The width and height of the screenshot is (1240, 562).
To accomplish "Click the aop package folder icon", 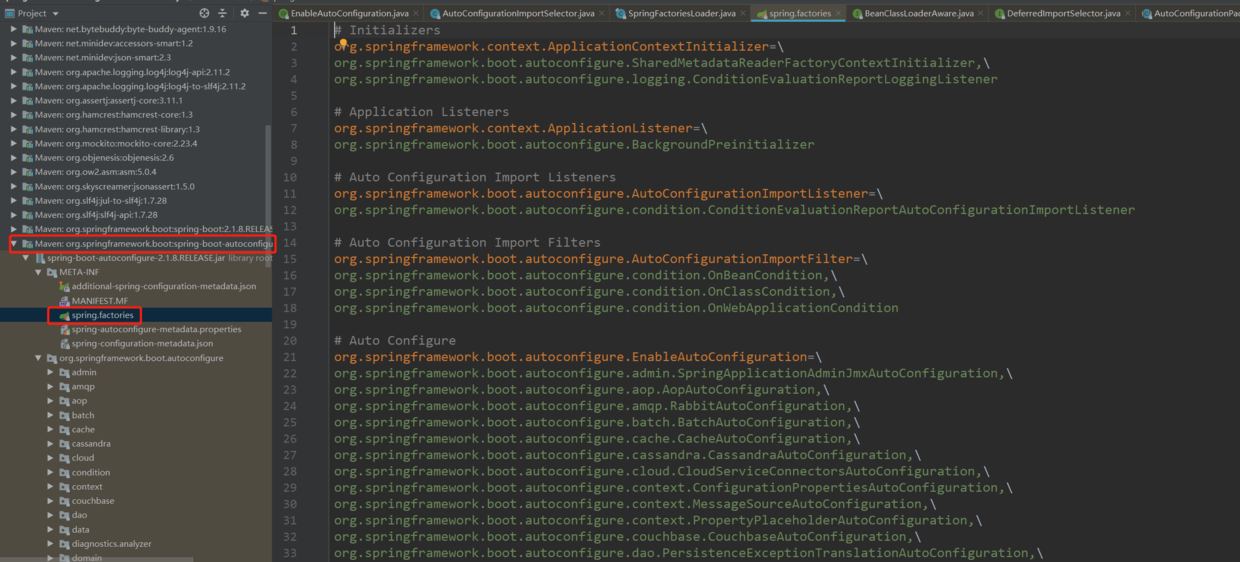I will 63,401.
